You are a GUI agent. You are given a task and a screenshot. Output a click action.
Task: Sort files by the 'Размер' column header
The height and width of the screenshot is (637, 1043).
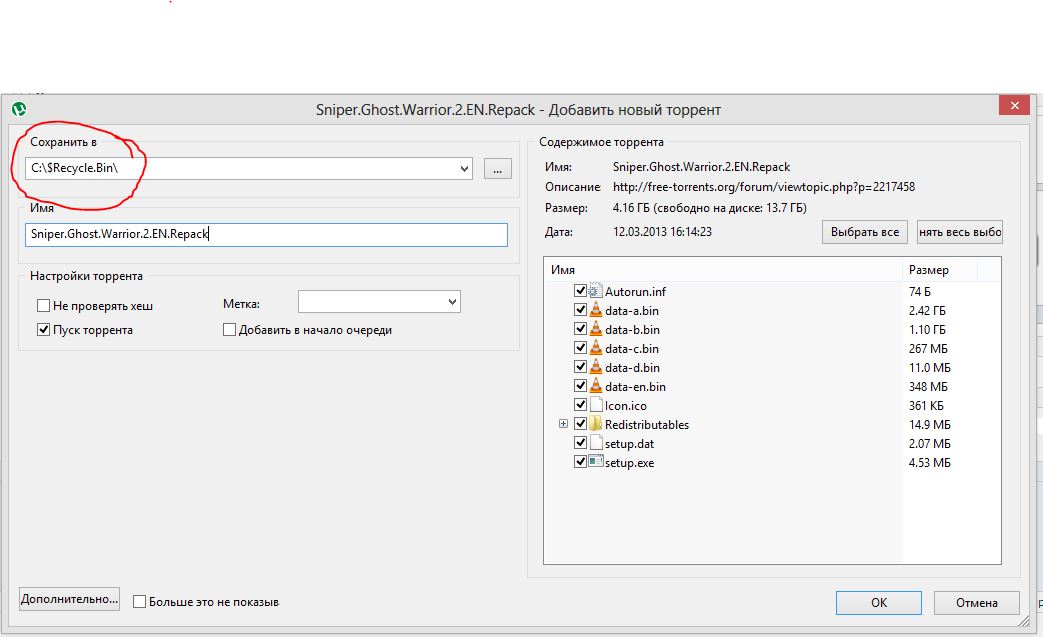click(939, 269)
